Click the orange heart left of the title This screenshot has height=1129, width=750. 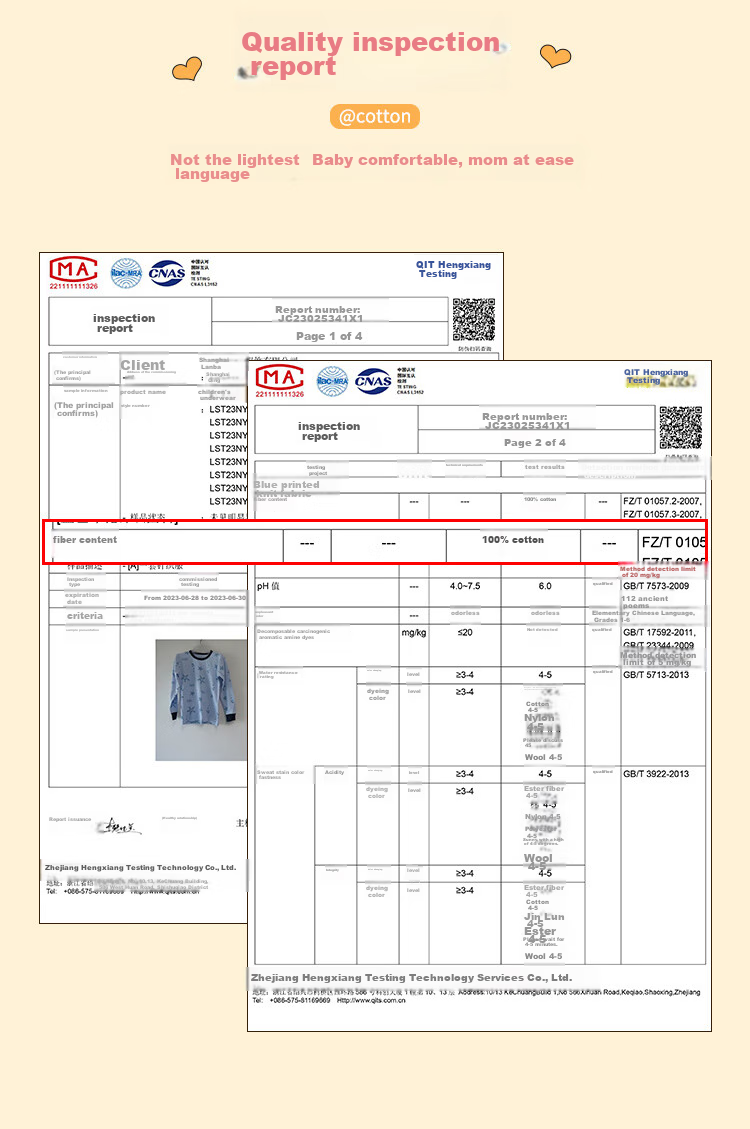pos(187,69)
